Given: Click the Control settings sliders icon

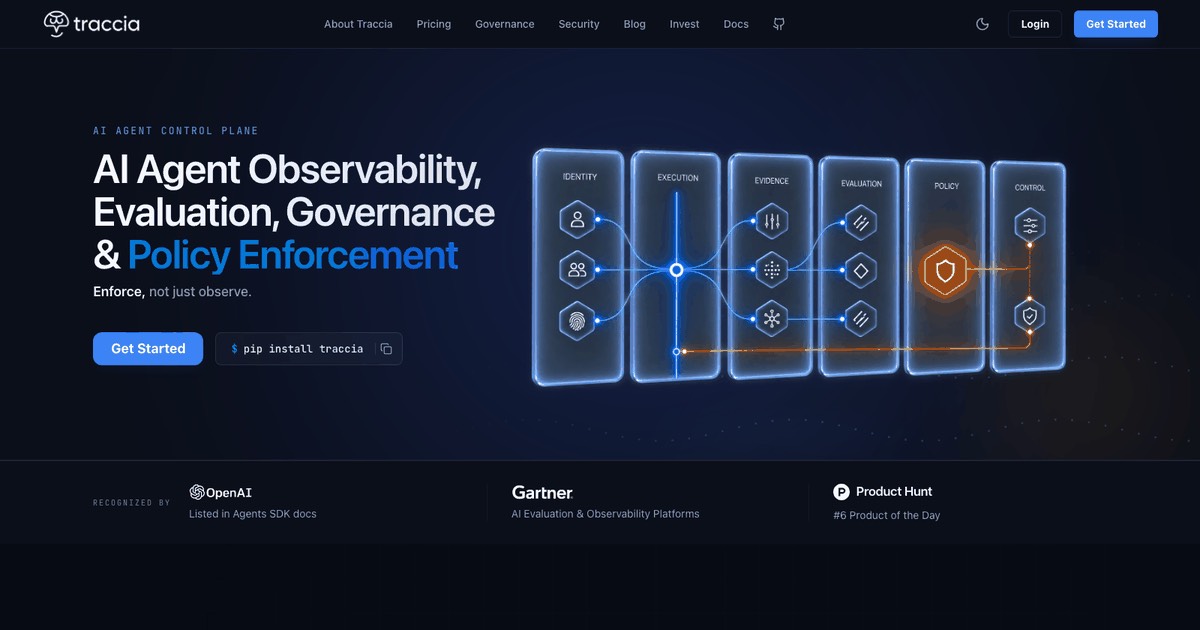Looking at the screenshot, I should [x=1029, y=225].
